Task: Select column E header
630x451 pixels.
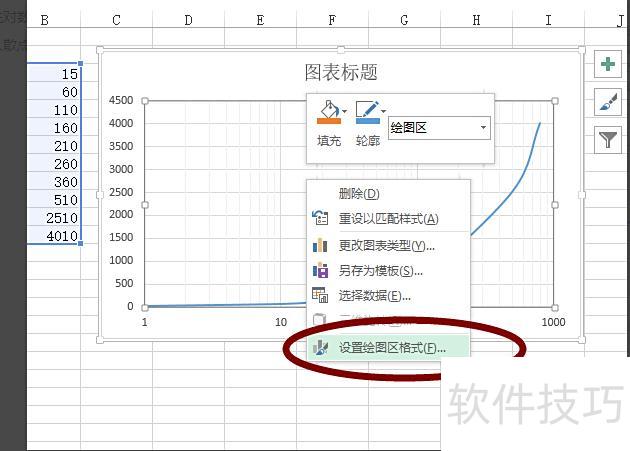Action: coord(260,20)
